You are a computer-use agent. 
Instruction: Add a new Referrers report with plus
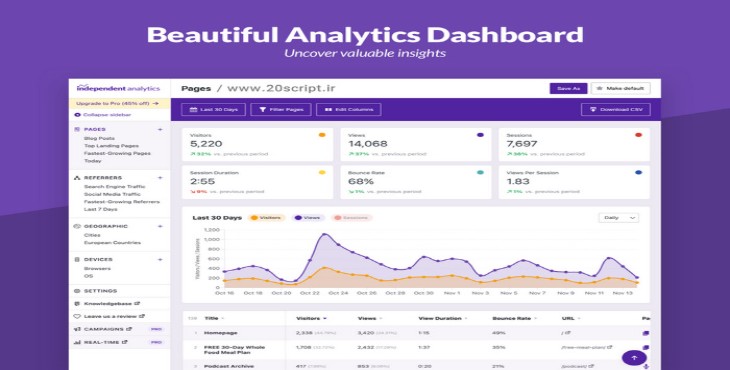point(160,178)
